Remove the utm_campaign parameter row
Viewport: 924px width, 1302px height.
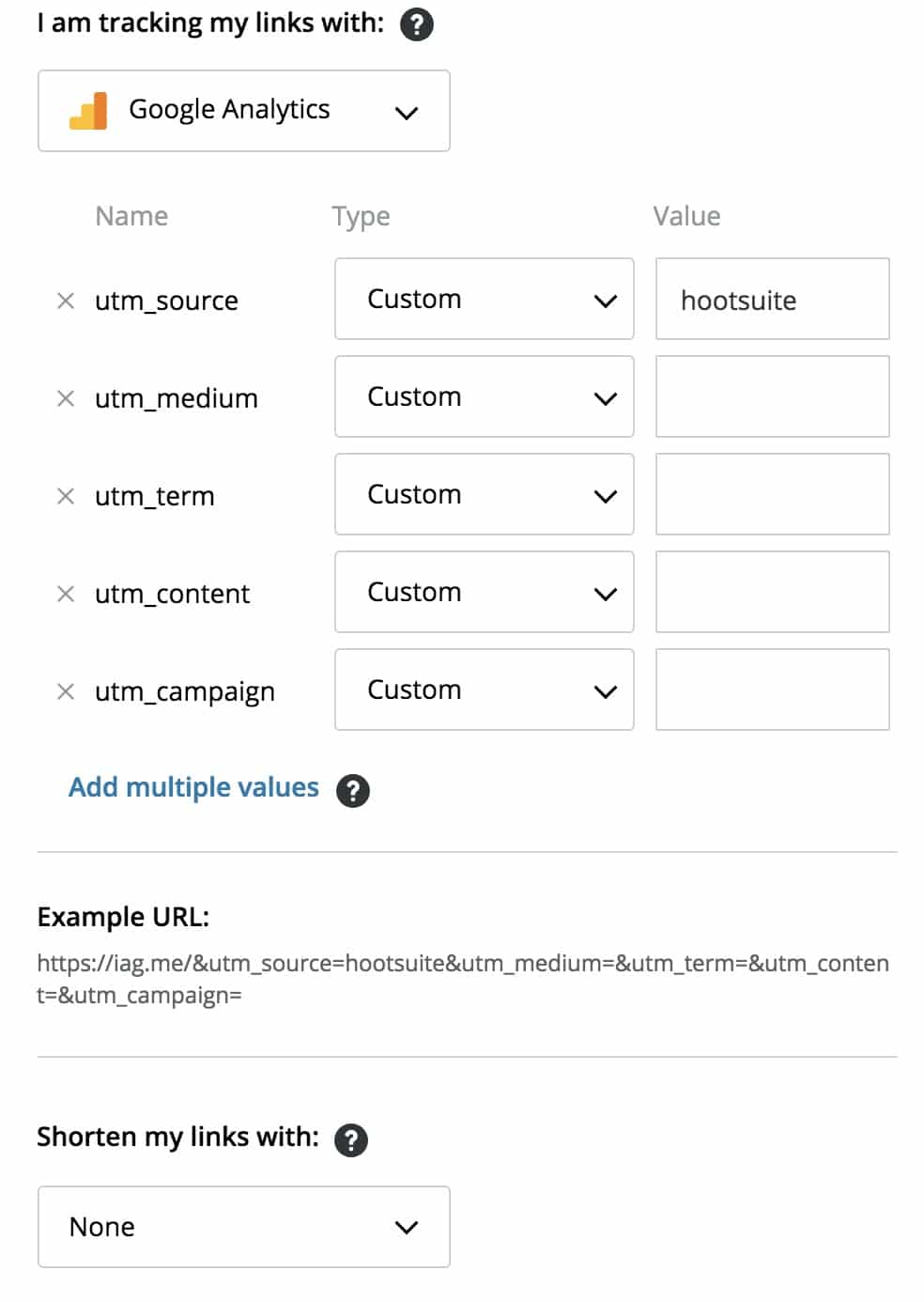click(x=66, y=691)
